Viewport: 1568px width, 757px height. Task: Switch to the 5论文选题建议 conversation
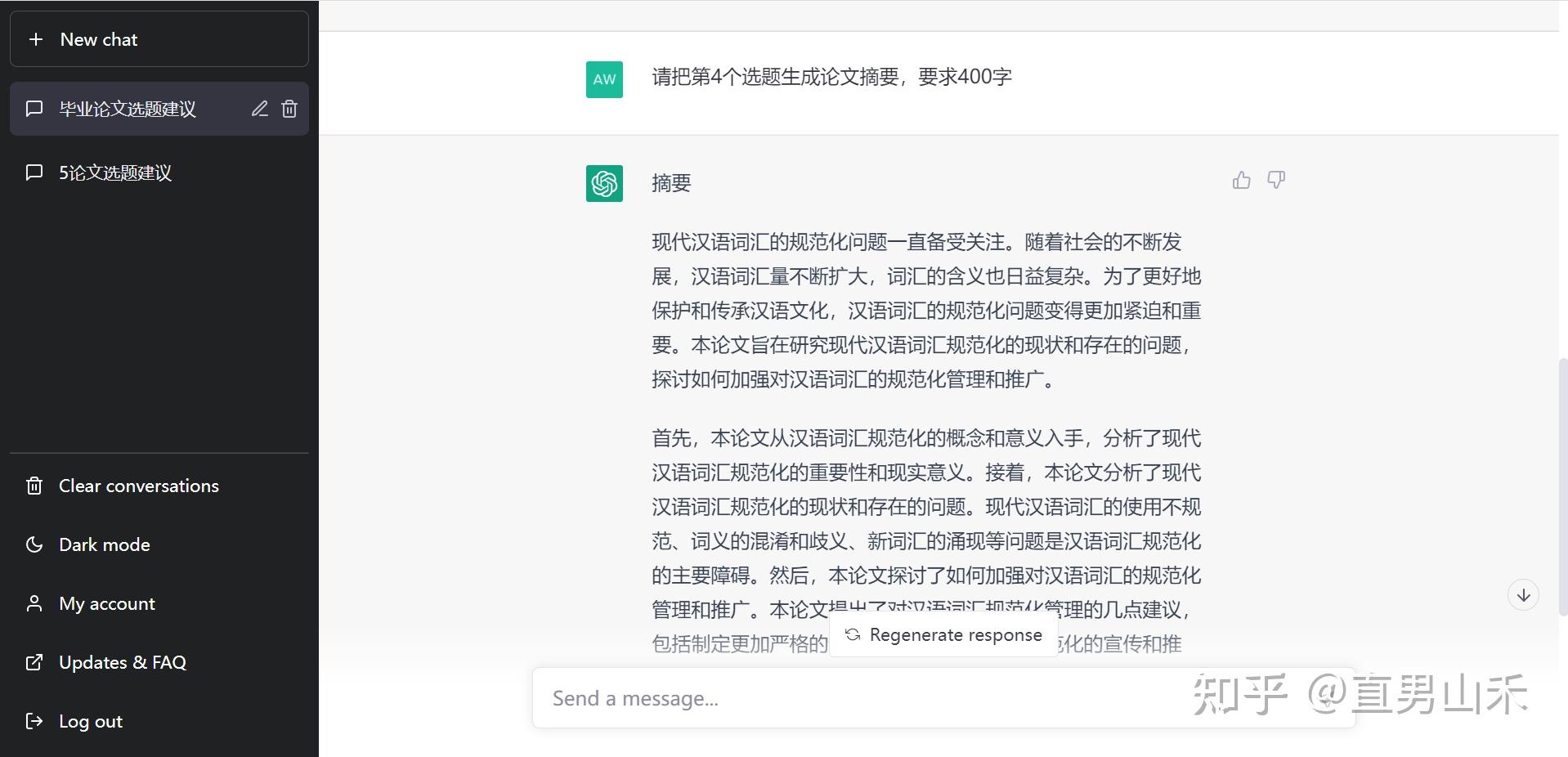(115, 172)
